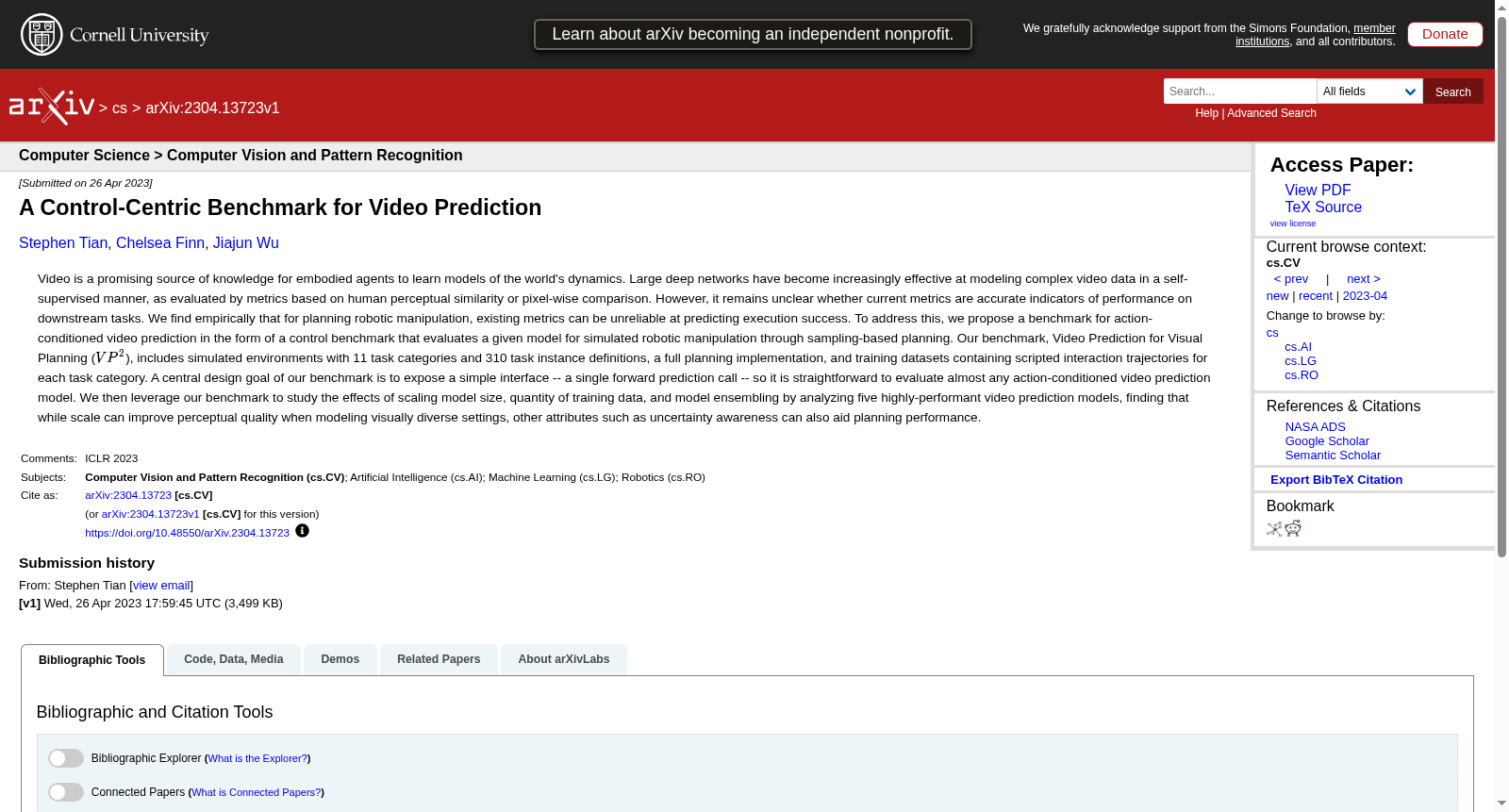Browse by cs.RO category
Screen dimensions: 1509x812
click(1302, 375)
